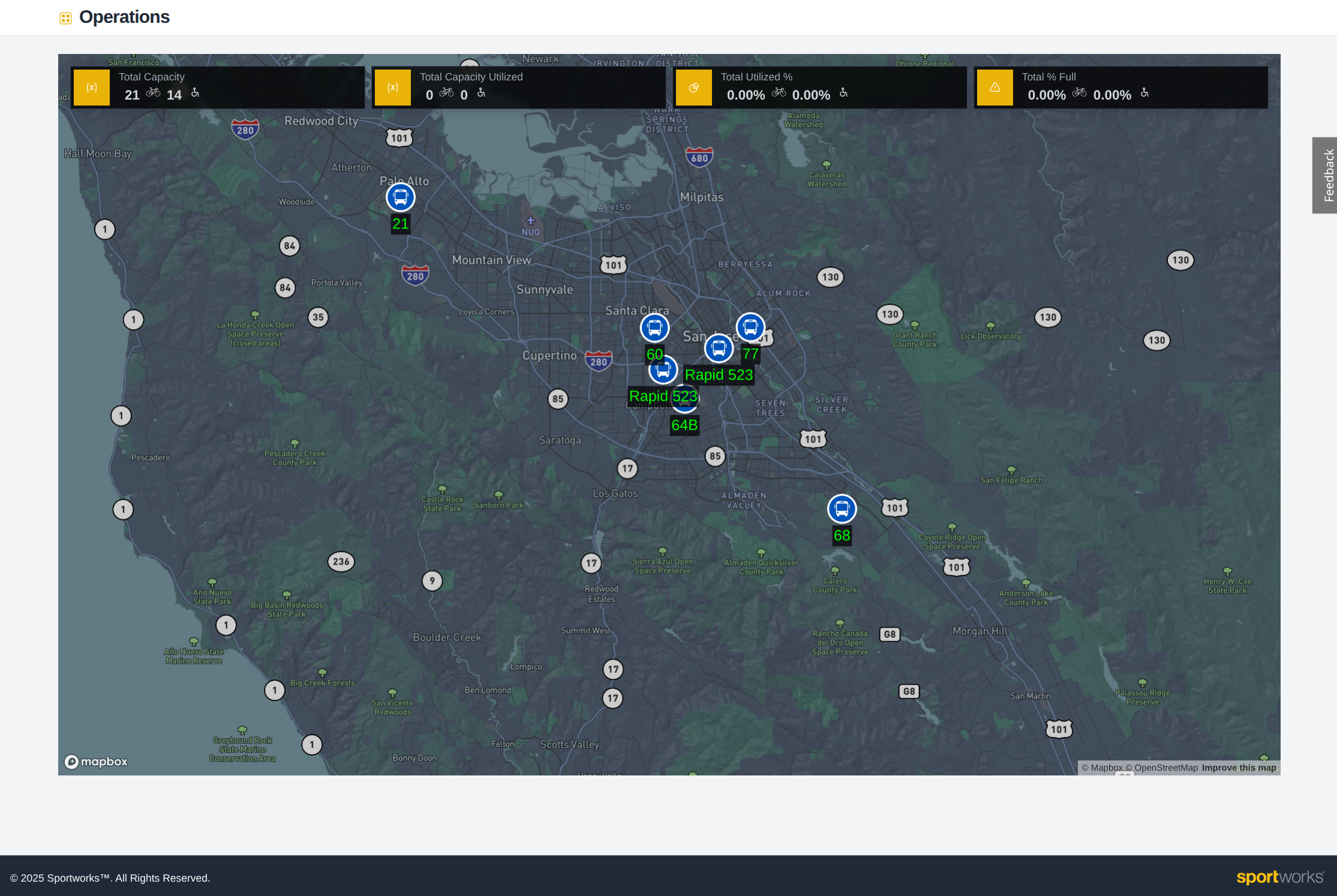
Task: Click the route 68 bus marker
Action: [x=842, y=509]
